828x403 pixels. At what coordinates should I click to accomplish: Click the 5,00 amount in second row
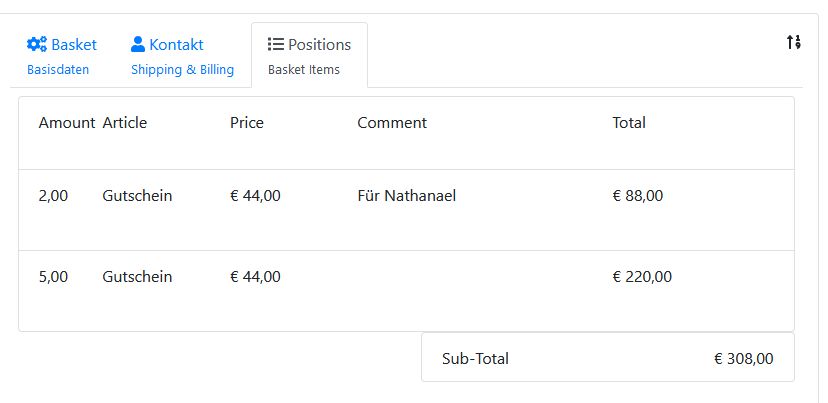pos(53,277)
